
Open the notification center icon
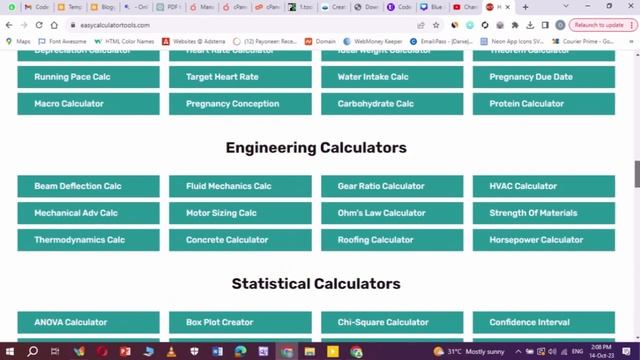627,351
